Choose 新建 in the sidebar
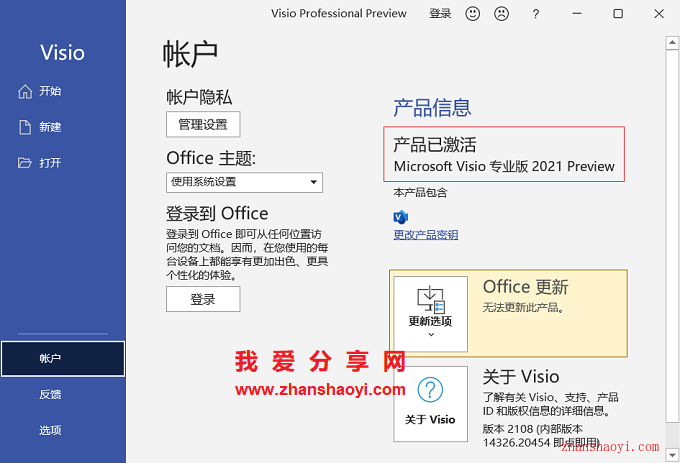Screen dimensions: 680x463 tap(50, 127)
